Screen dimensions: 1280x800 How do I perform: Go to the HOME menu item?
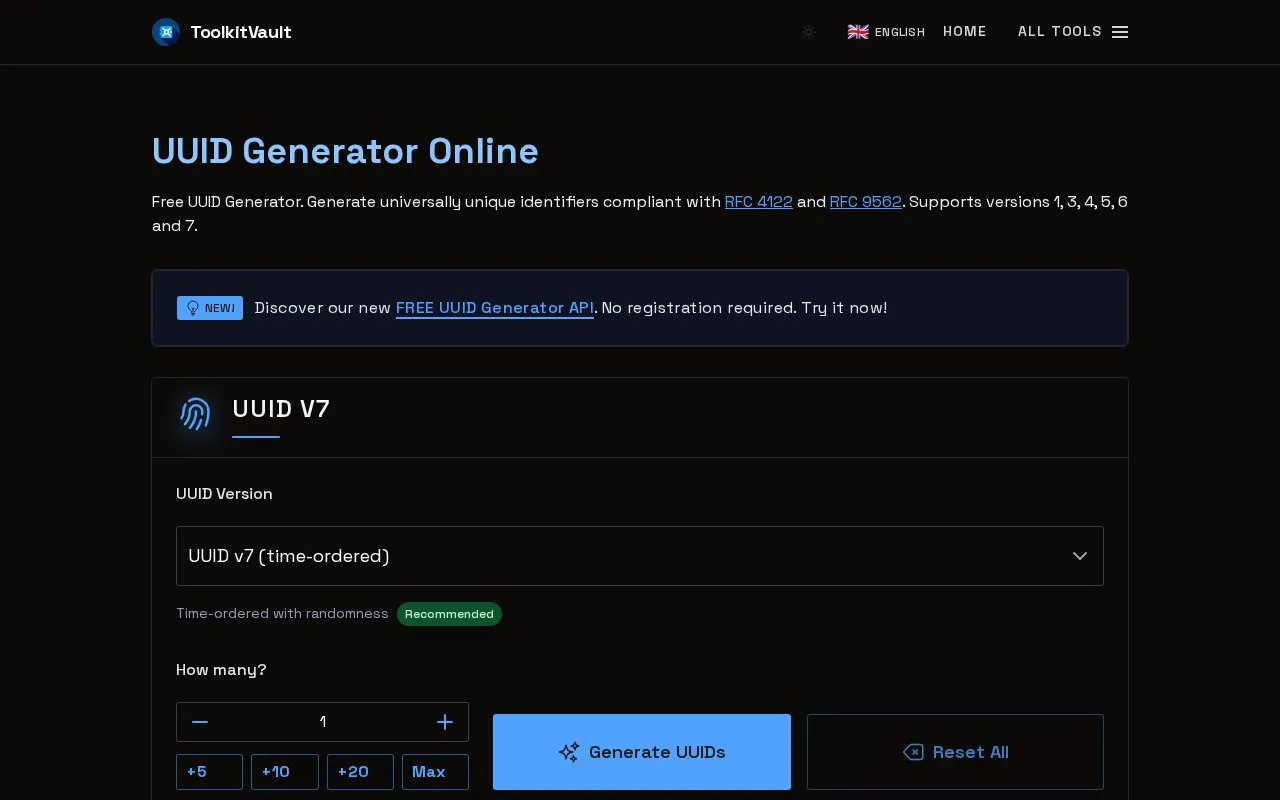(965, 32)
